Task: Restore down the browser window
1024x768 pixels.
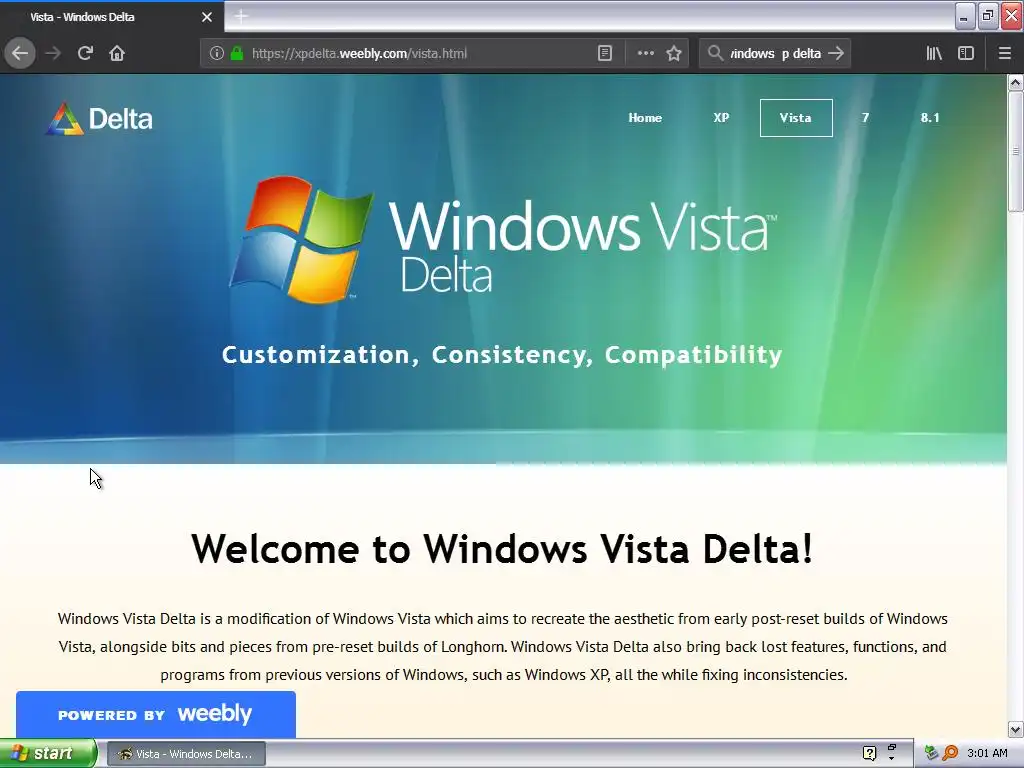Action: 988,16
